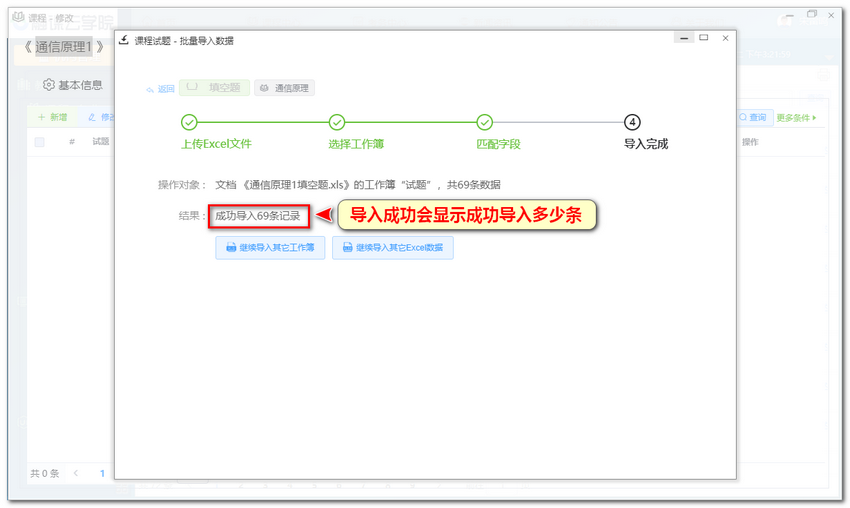Viewport: 850px width, 508px height.
Task: Click 通信原理1 course title in background
Action: [x=63, y=47]
